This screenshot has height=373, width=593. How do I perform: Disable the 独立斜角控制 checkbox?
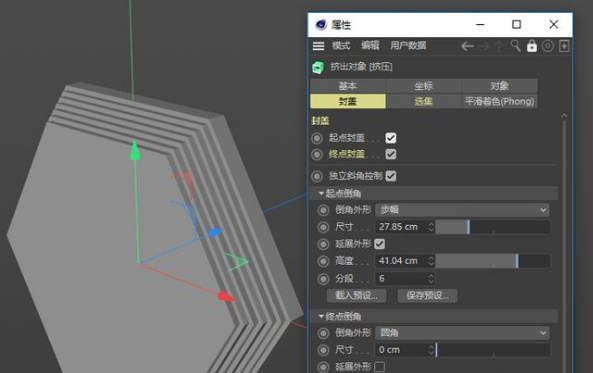[x=391, y=176]
